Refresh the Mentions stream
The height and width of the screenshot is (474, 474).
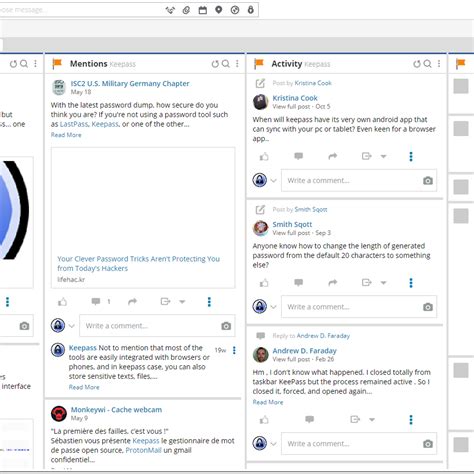(x=215, y=64)
